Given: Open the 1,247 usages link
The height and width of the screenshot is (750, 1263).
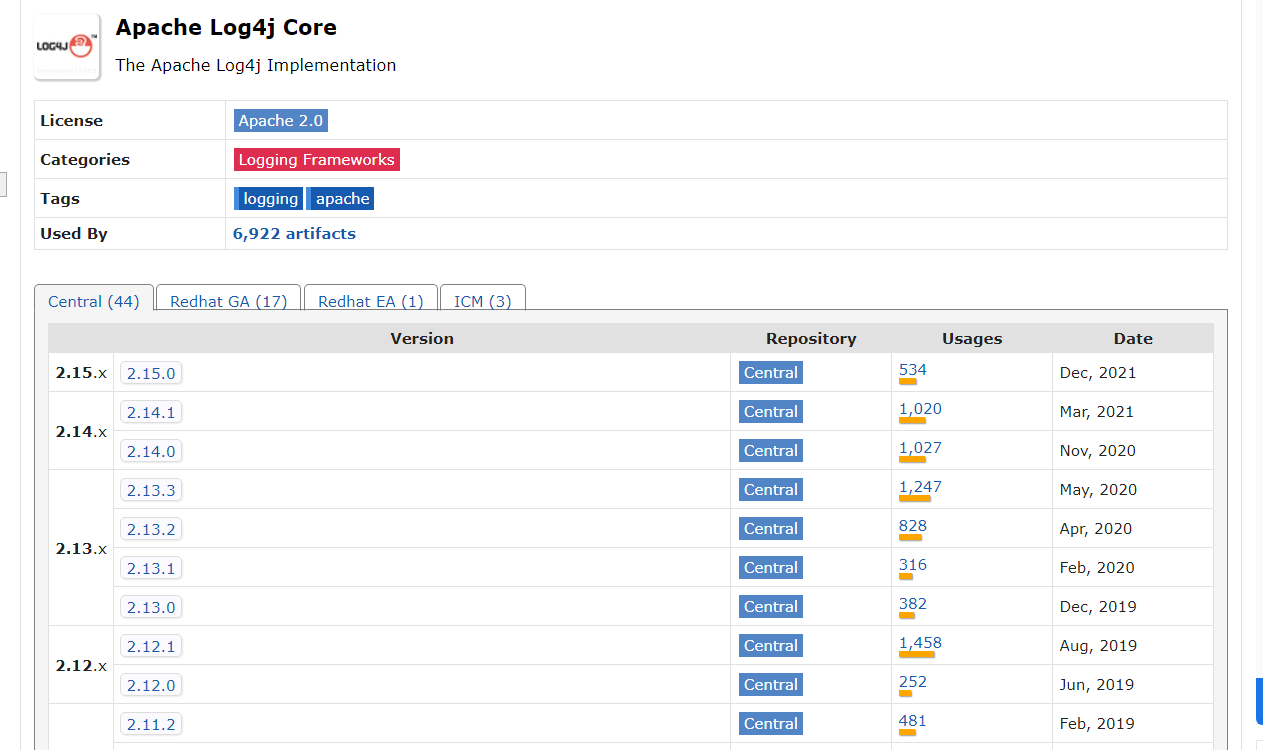Looking at the screenshot, I should click(920, 487).
